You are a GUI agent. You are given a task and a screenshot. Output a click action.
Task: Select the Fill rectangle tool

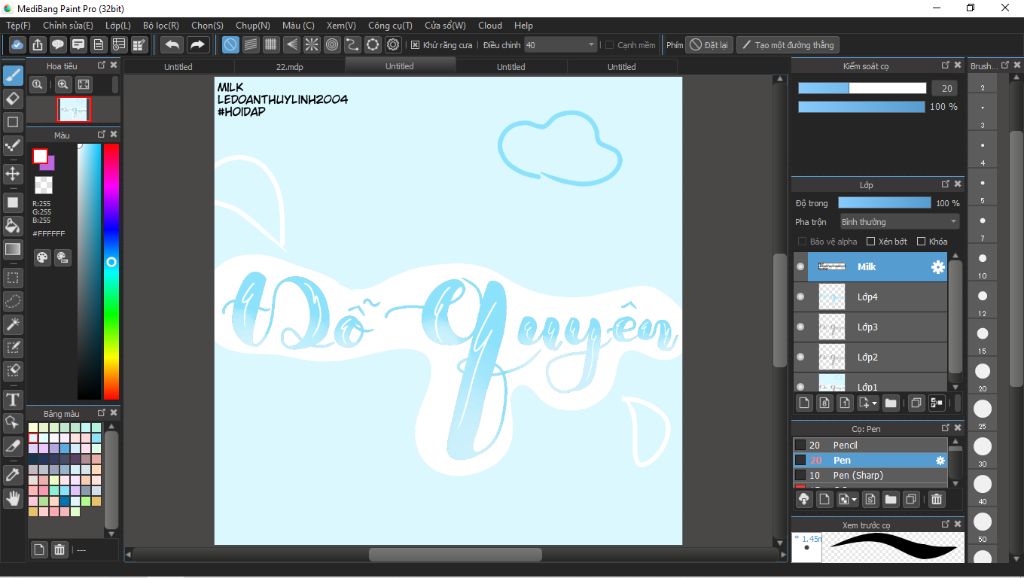(12, 202)
